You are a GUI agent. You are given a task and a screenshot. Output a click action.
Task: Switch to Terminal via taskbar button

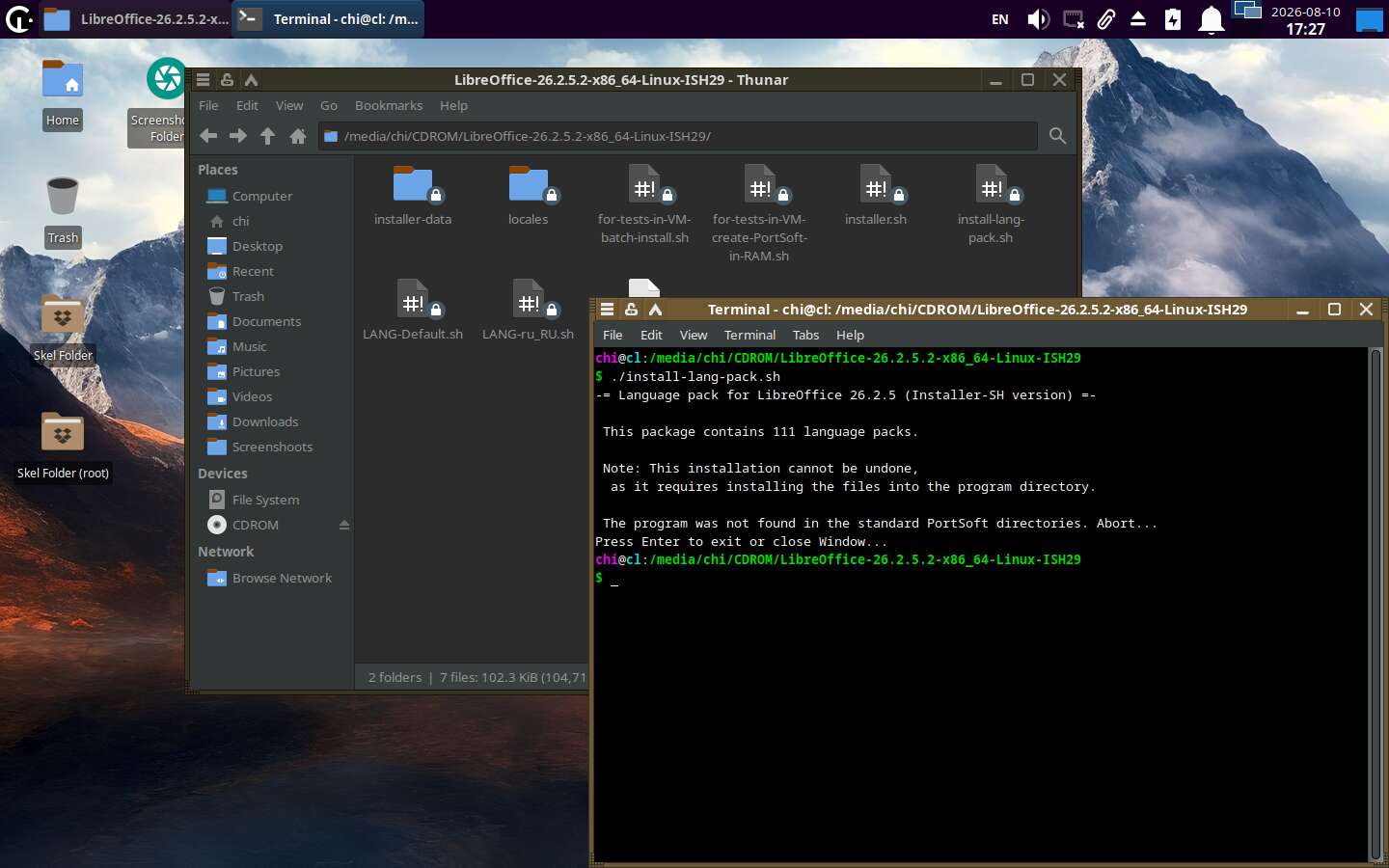pos(330,18)
